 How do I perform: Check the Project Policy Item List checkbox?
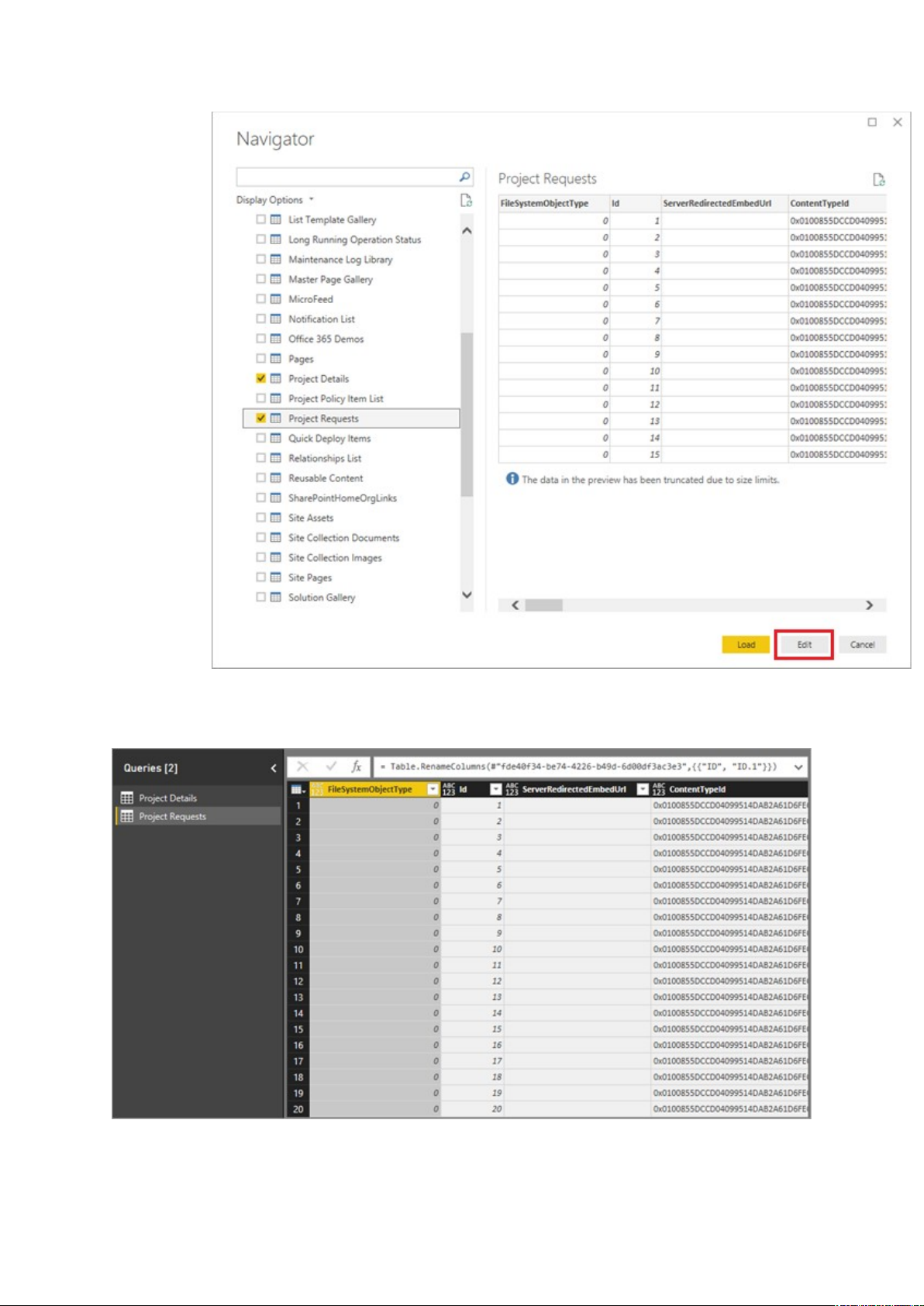tap(261, 398)
